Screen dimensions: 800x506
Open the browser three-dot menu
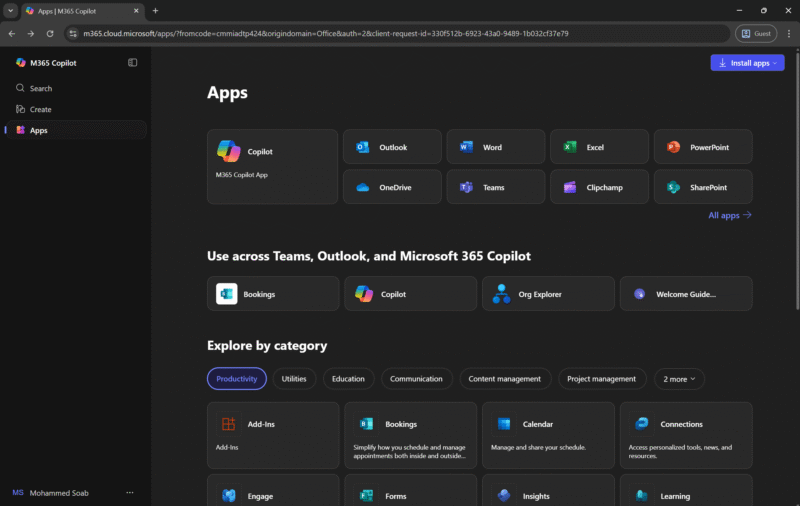click(x=789, y=33)
